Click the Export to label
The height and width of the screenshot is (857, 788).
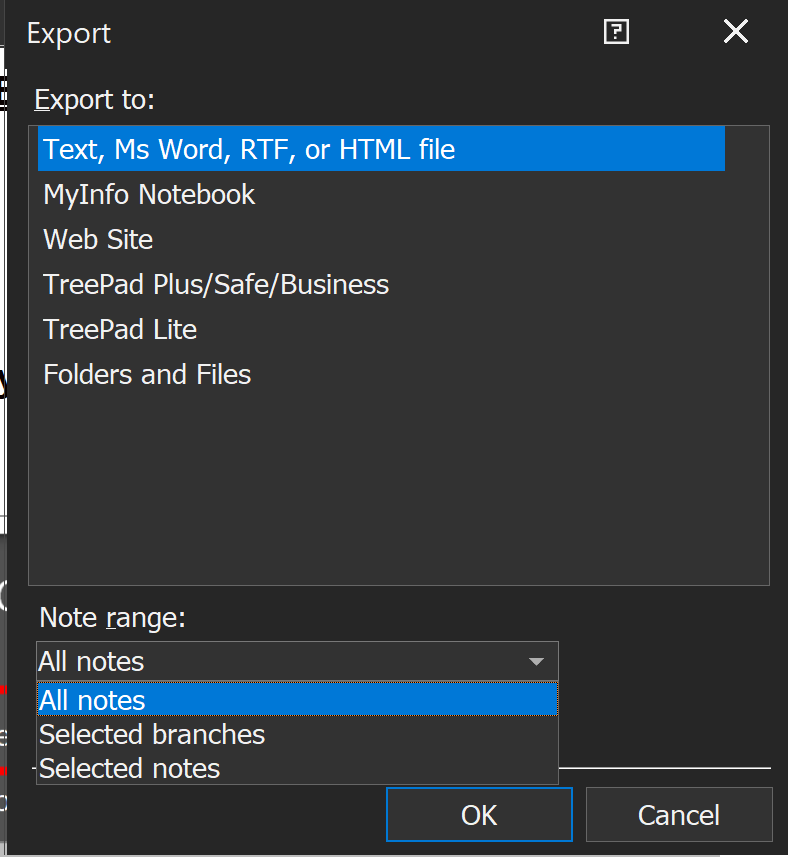point(94,100)
